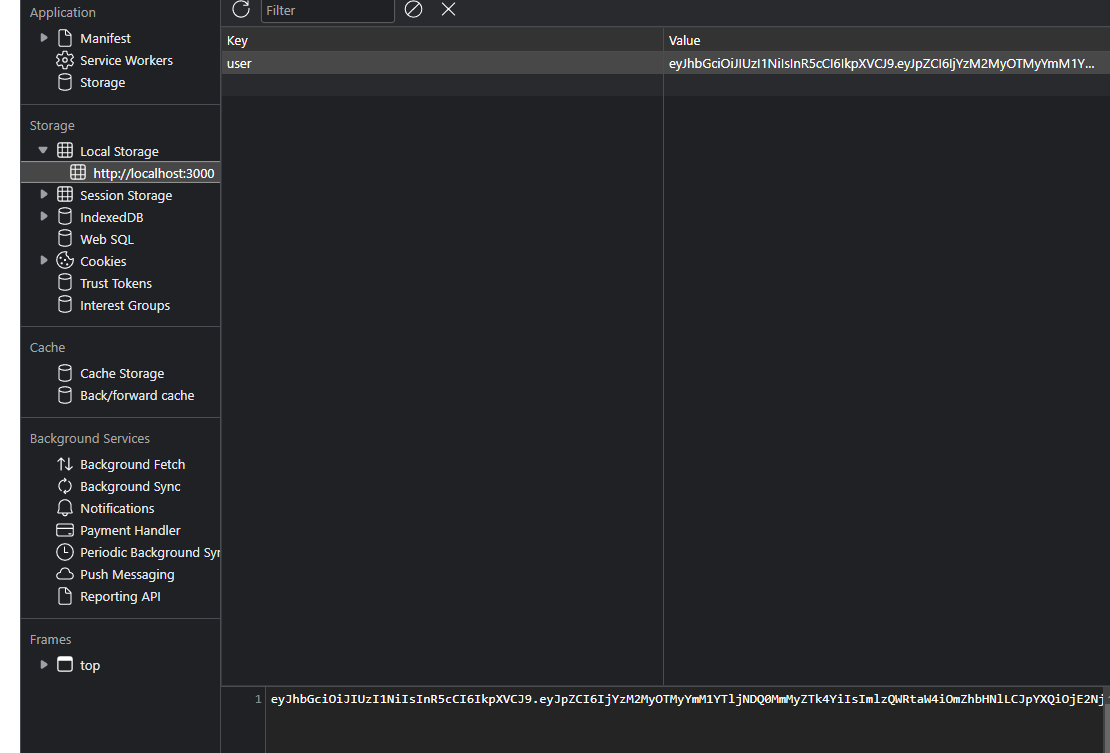Open the Interest Groups label
The image size is (1110, 753).
[x=125, y=305]
